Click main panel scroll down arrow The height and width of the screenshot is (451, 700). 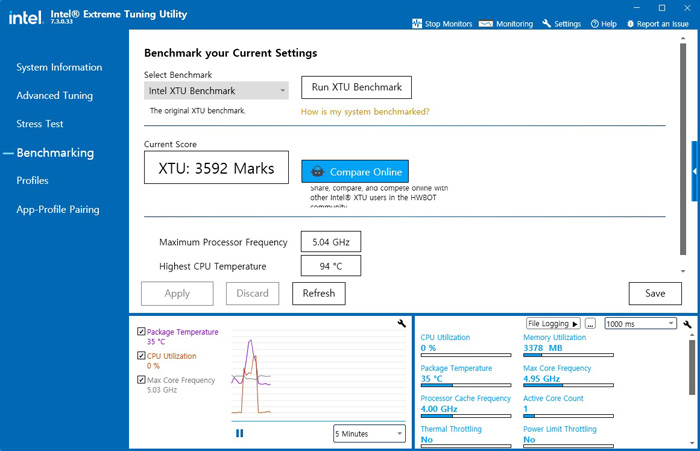coord(683,271)
